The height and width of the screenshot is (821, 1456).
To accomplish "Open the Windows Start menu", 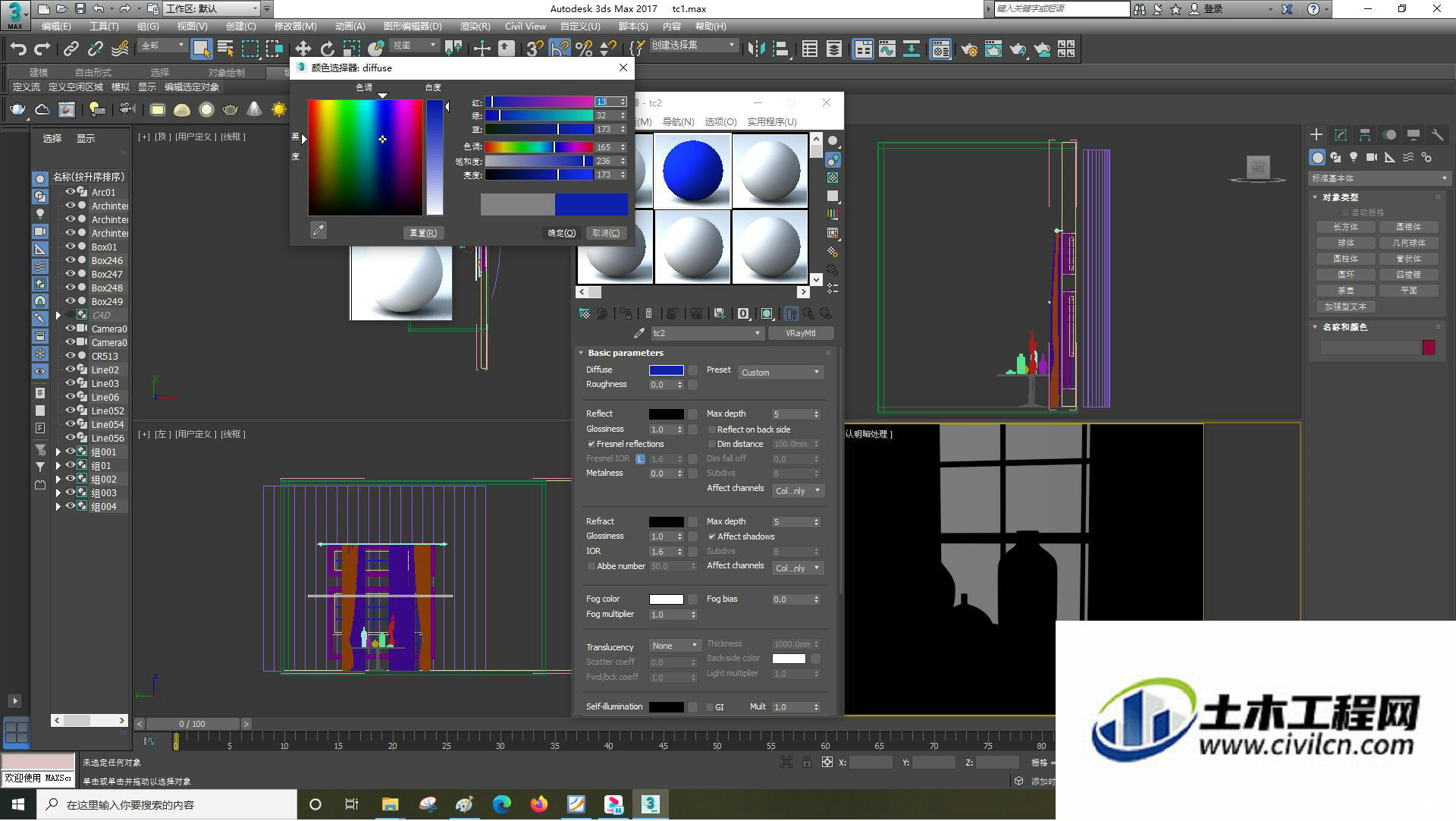I will [x=18, y=804].
